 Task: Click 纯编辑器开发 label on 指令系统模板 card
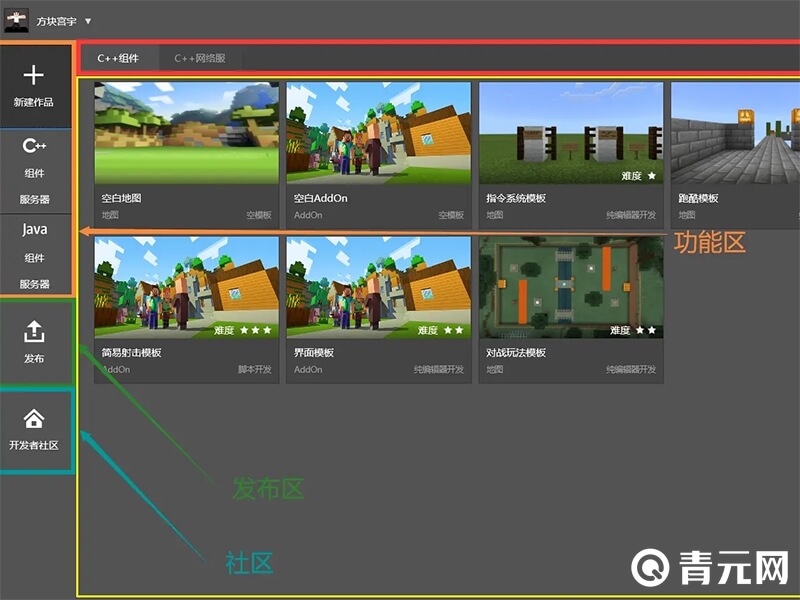(631, 215)
